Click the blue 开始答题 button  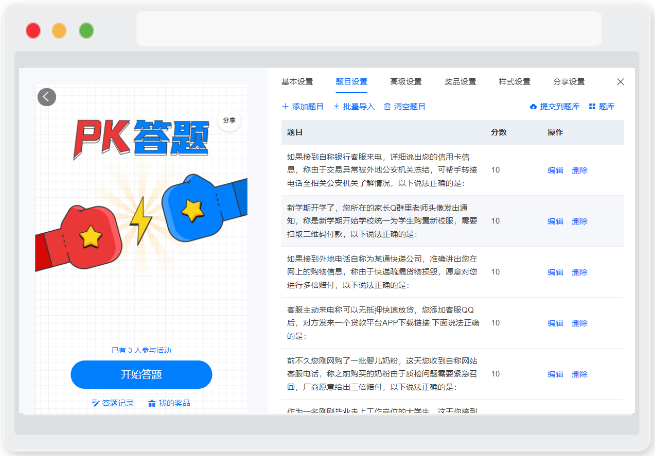(141, 375)
